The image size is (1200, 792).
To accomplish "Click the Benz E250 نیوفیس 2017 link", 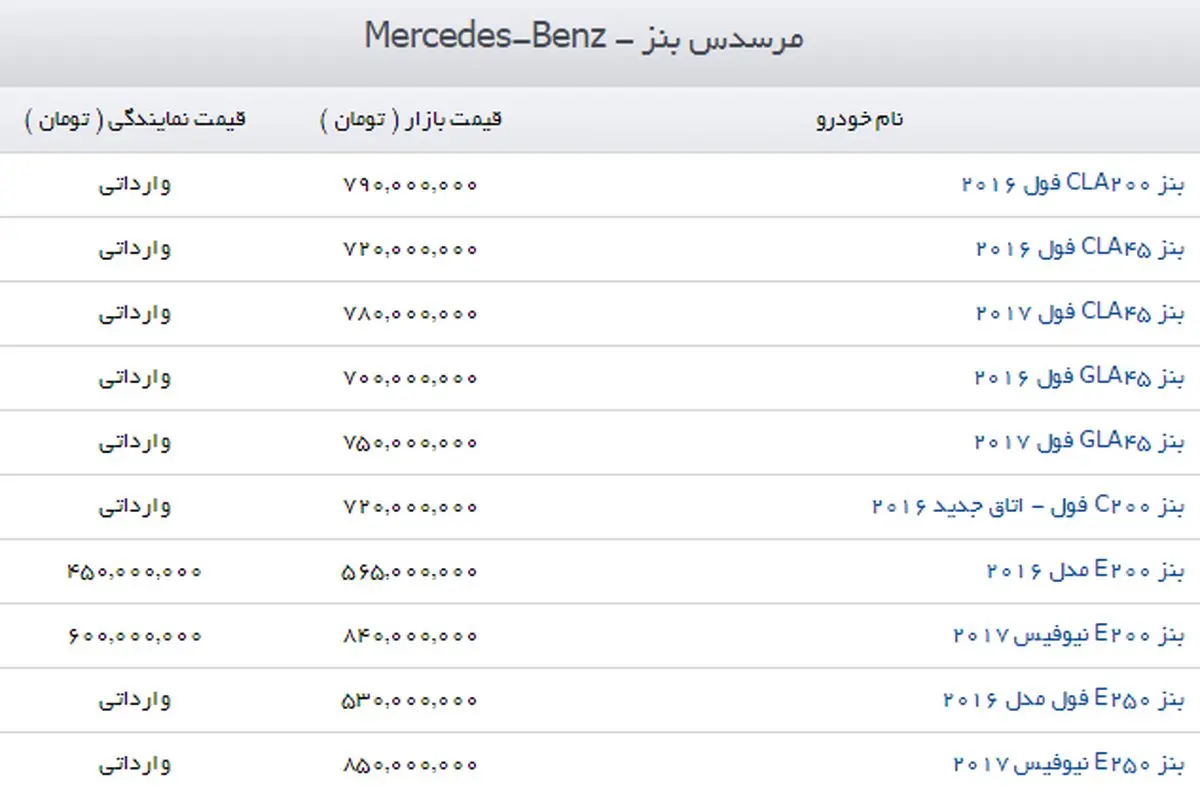I will coord(1068,765).
